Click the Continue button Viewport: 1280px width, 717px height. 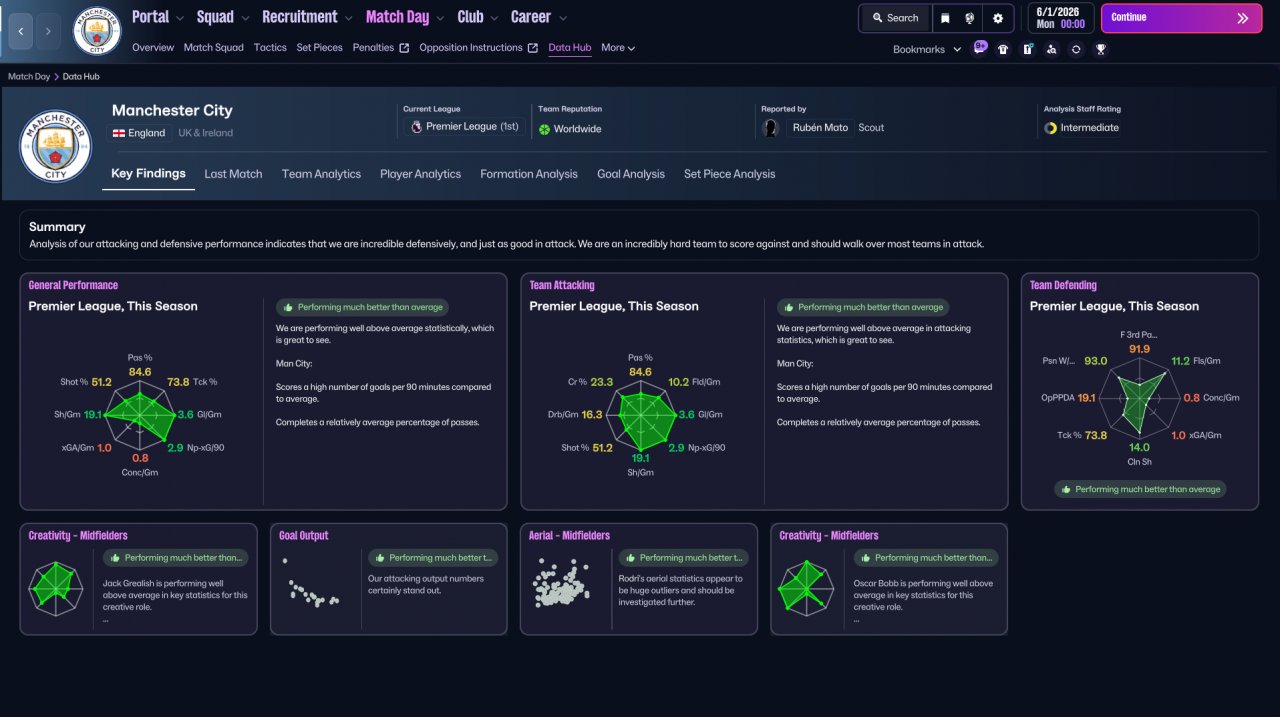[x=1182, y=18]
